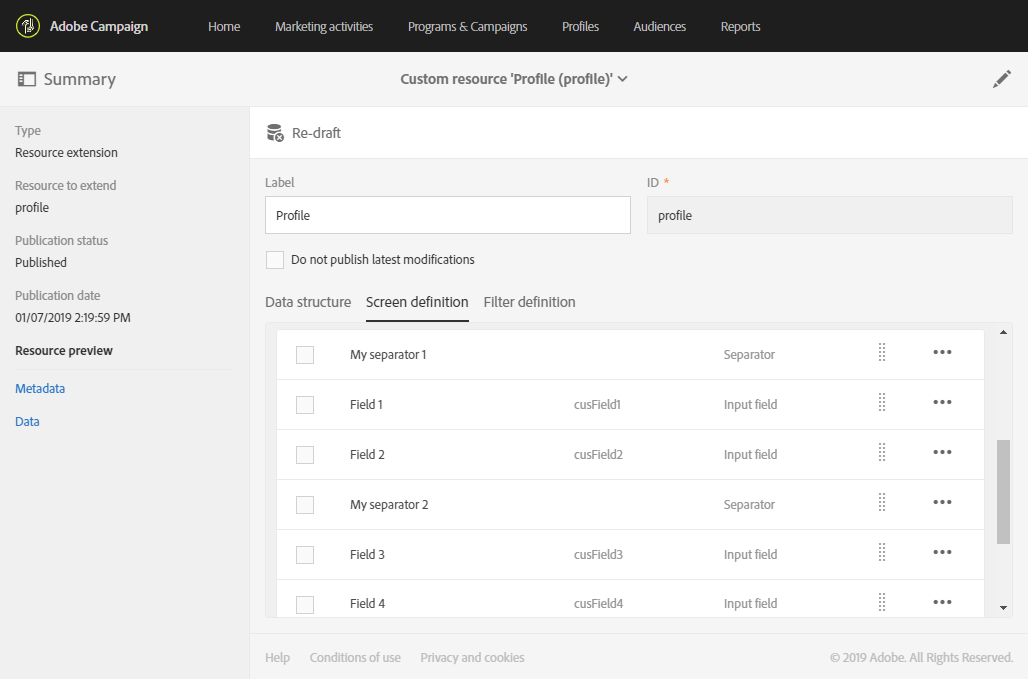Open more options for Field 3
1028x679 pixels.
pos(942,552)
